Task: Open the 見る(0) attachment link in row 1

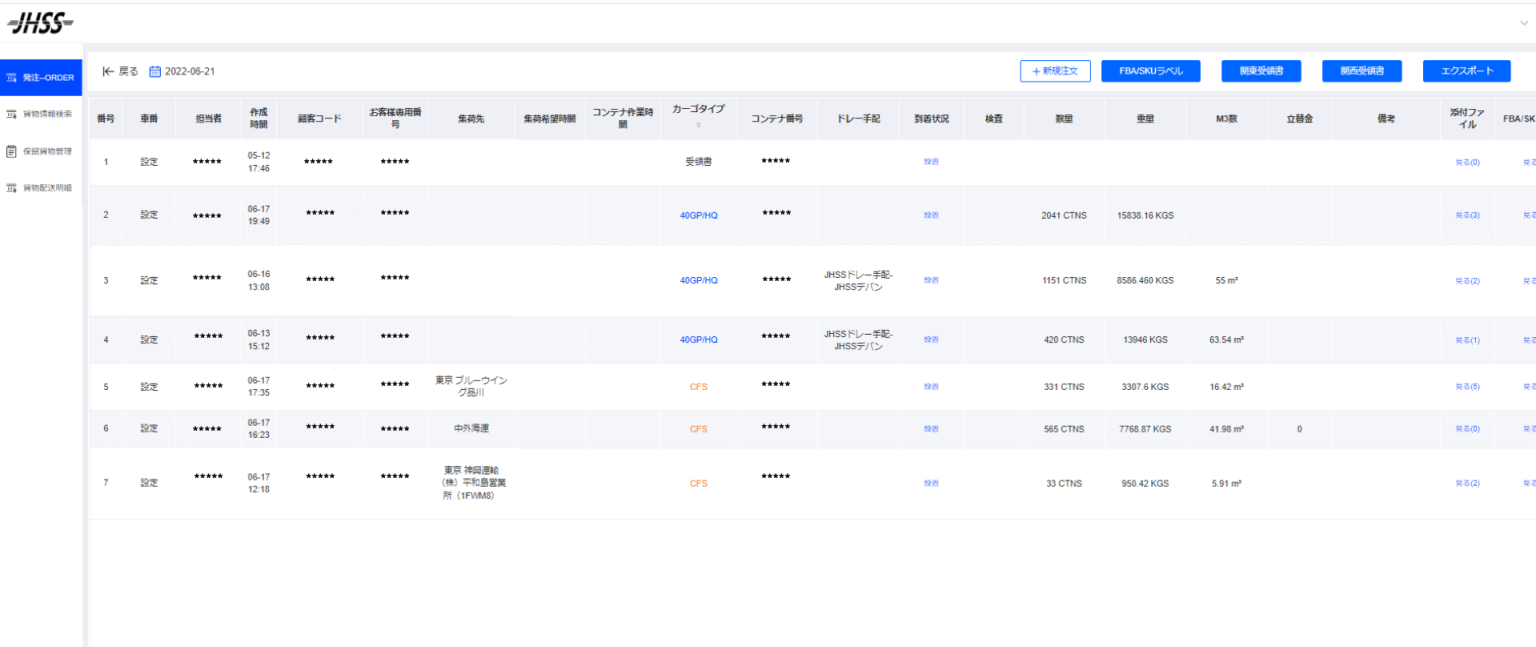Action: [x=1467, y=161]
